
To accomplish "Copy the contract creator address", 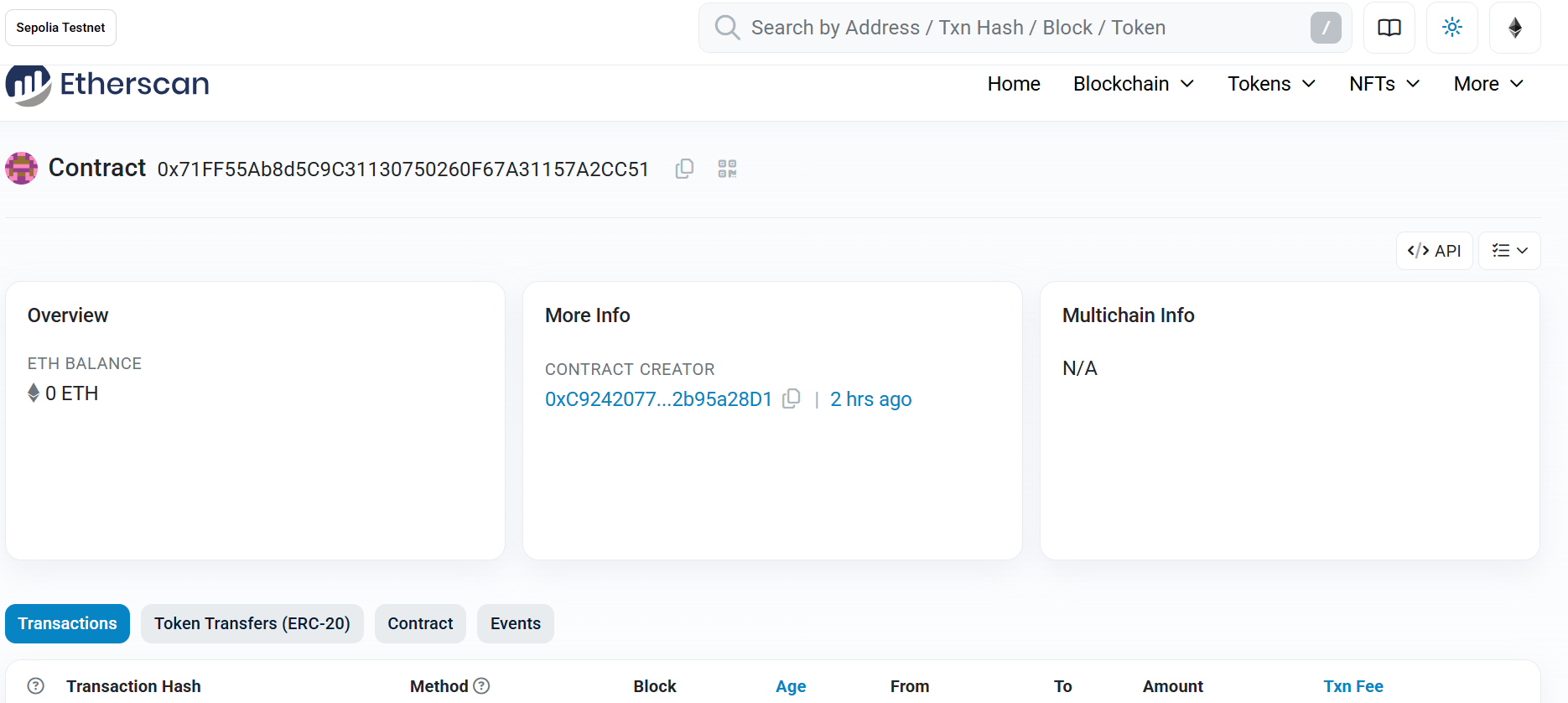I will (x=791, y=399).
